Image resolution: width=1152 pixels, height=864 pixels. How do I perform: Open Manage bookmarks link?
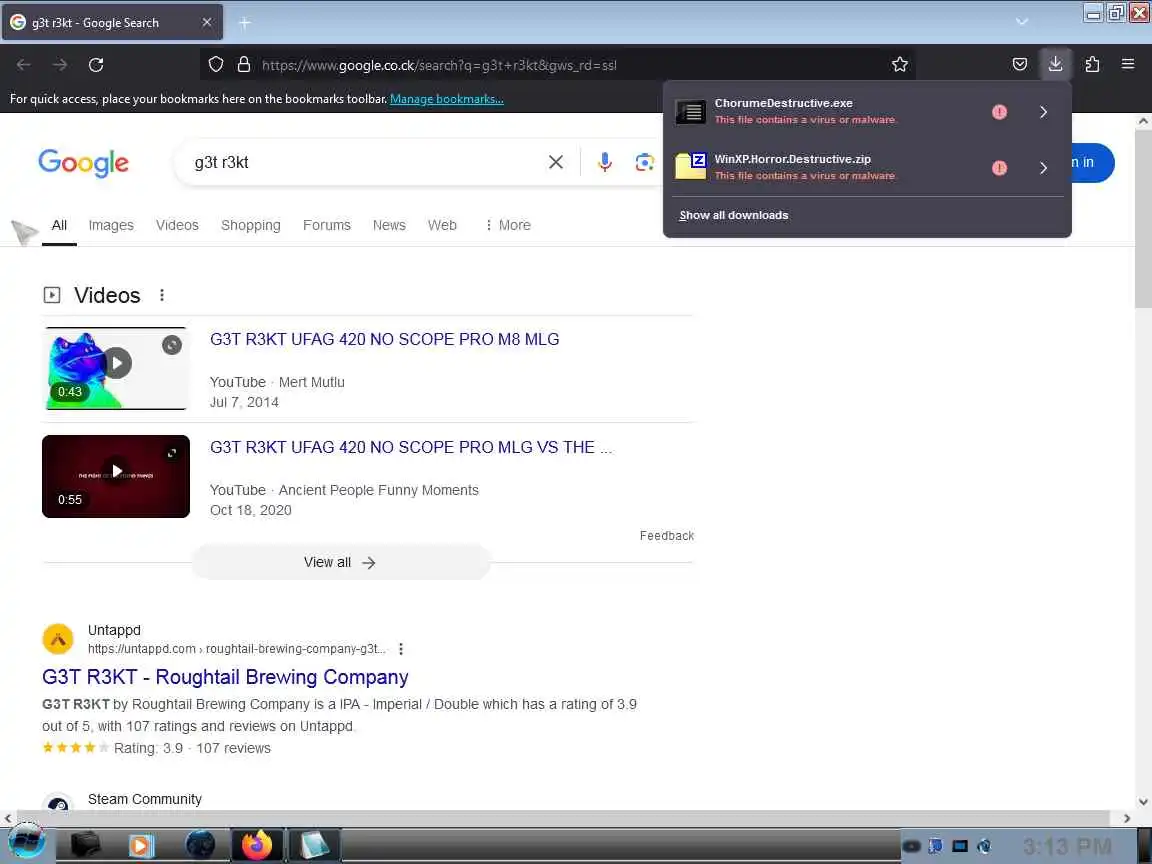447,98
